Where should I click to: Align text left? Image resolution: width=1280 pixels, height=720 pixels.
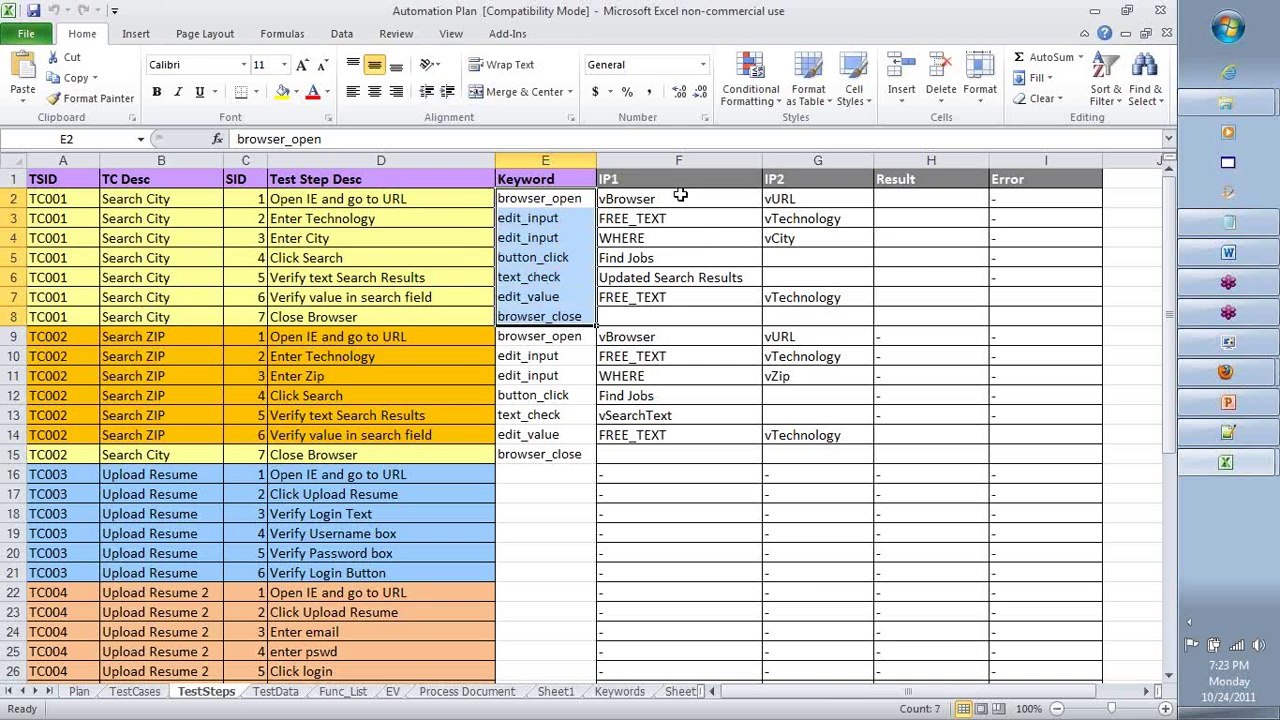[x=353, y=92]
